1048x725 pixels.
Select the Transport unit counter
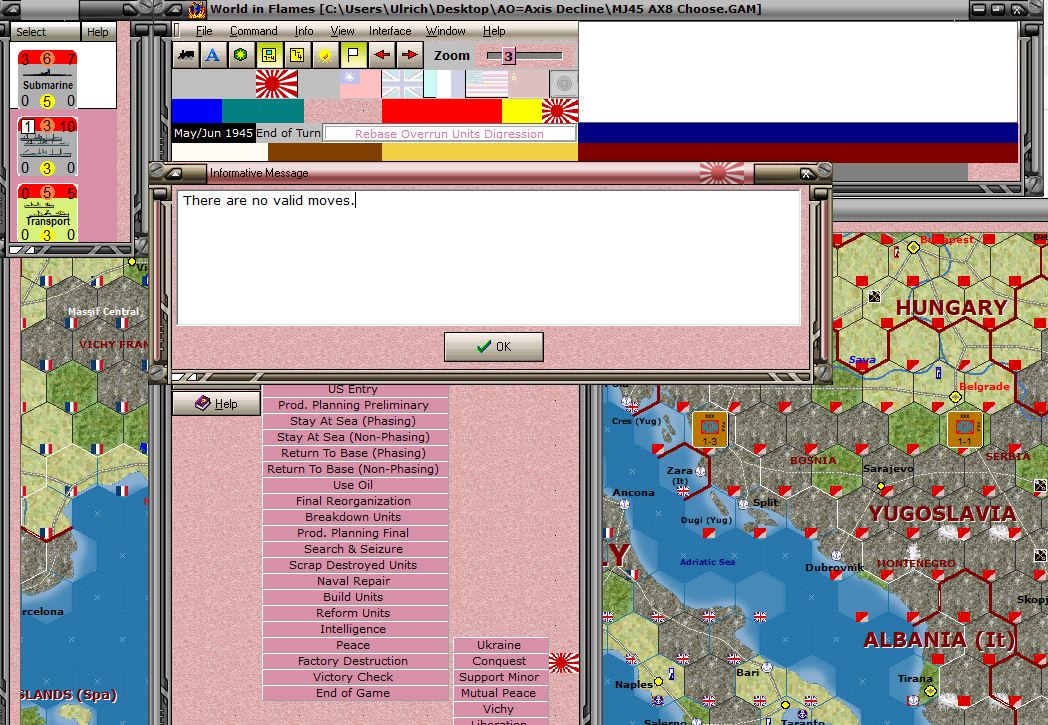pyautogui.click(x=47, y=213)
